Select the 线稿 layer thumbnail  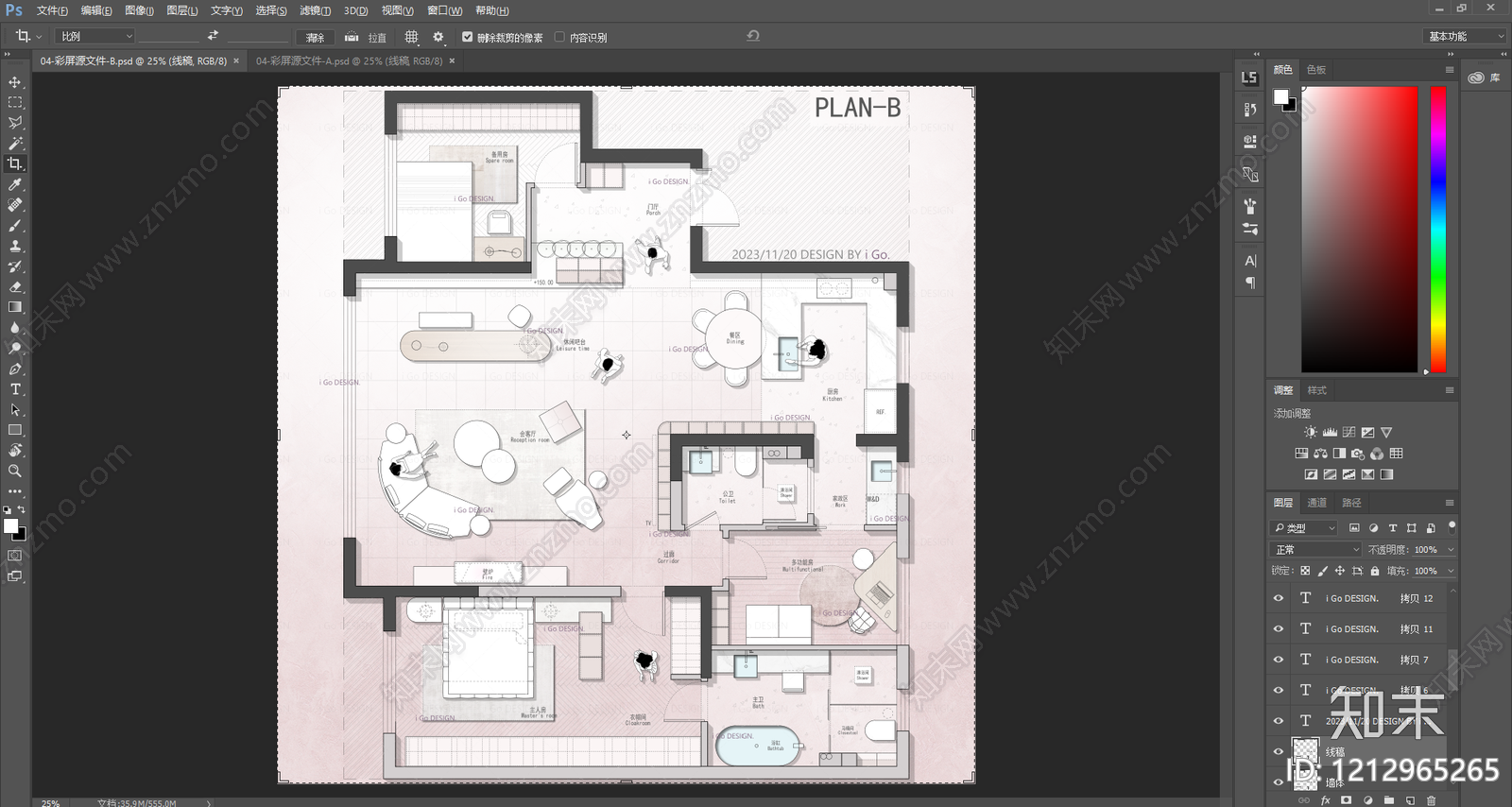(x=1306, y=751)
